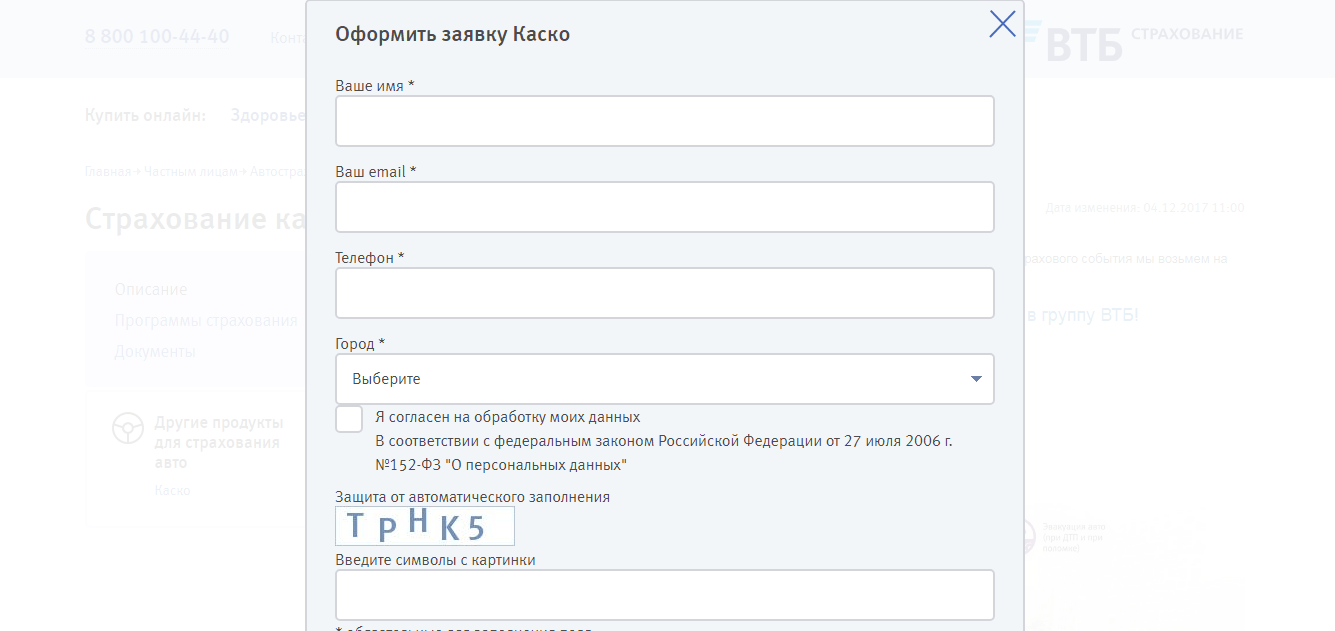Focus the Ваше имя input field
The height and width of the screenshot is (631, 1335).
[x=664, y=121]
